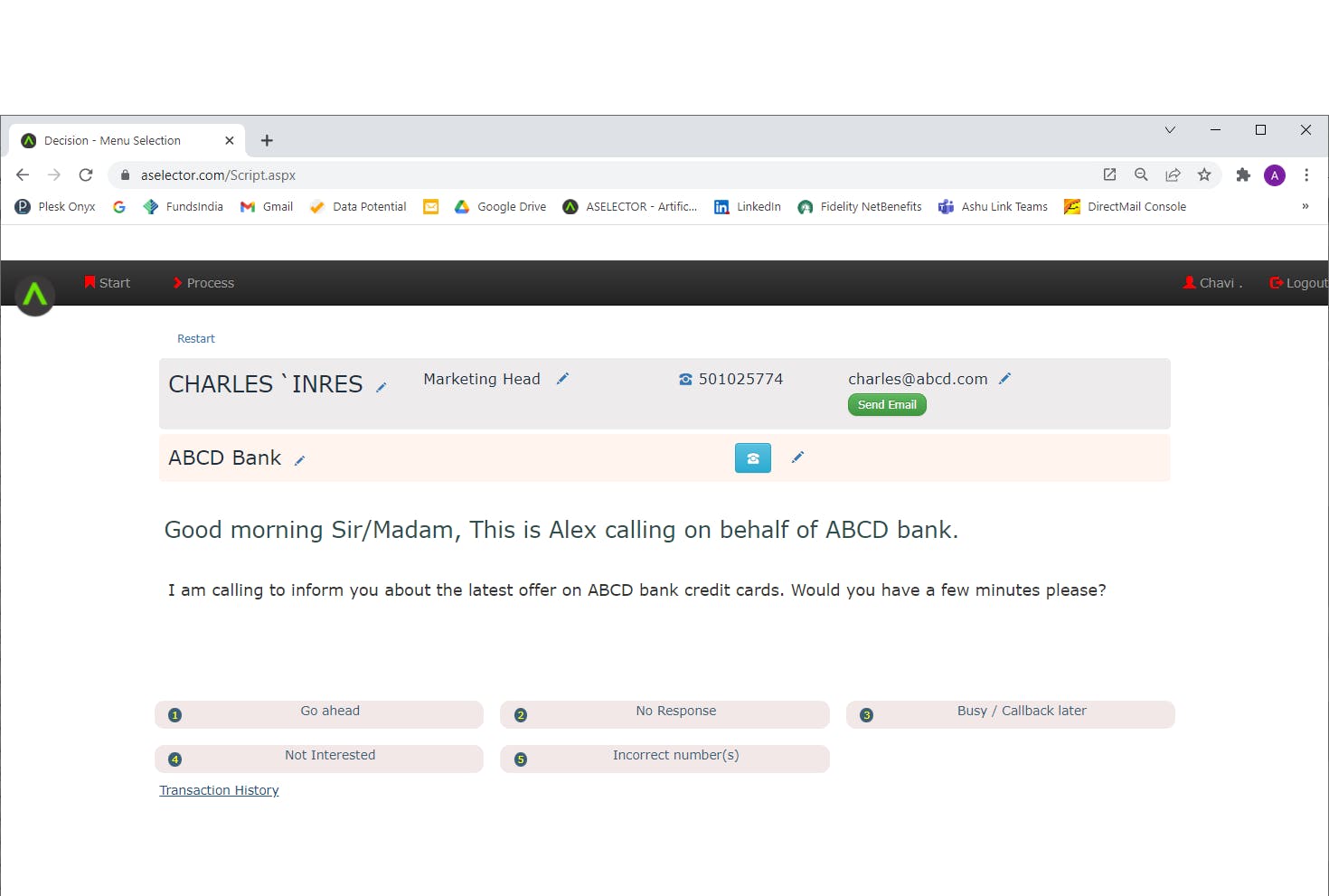This screenshot has width=1329, height=896.
Task: Edit the contact name CHARLES INRES pencil icon
Action: coord(382,387)
